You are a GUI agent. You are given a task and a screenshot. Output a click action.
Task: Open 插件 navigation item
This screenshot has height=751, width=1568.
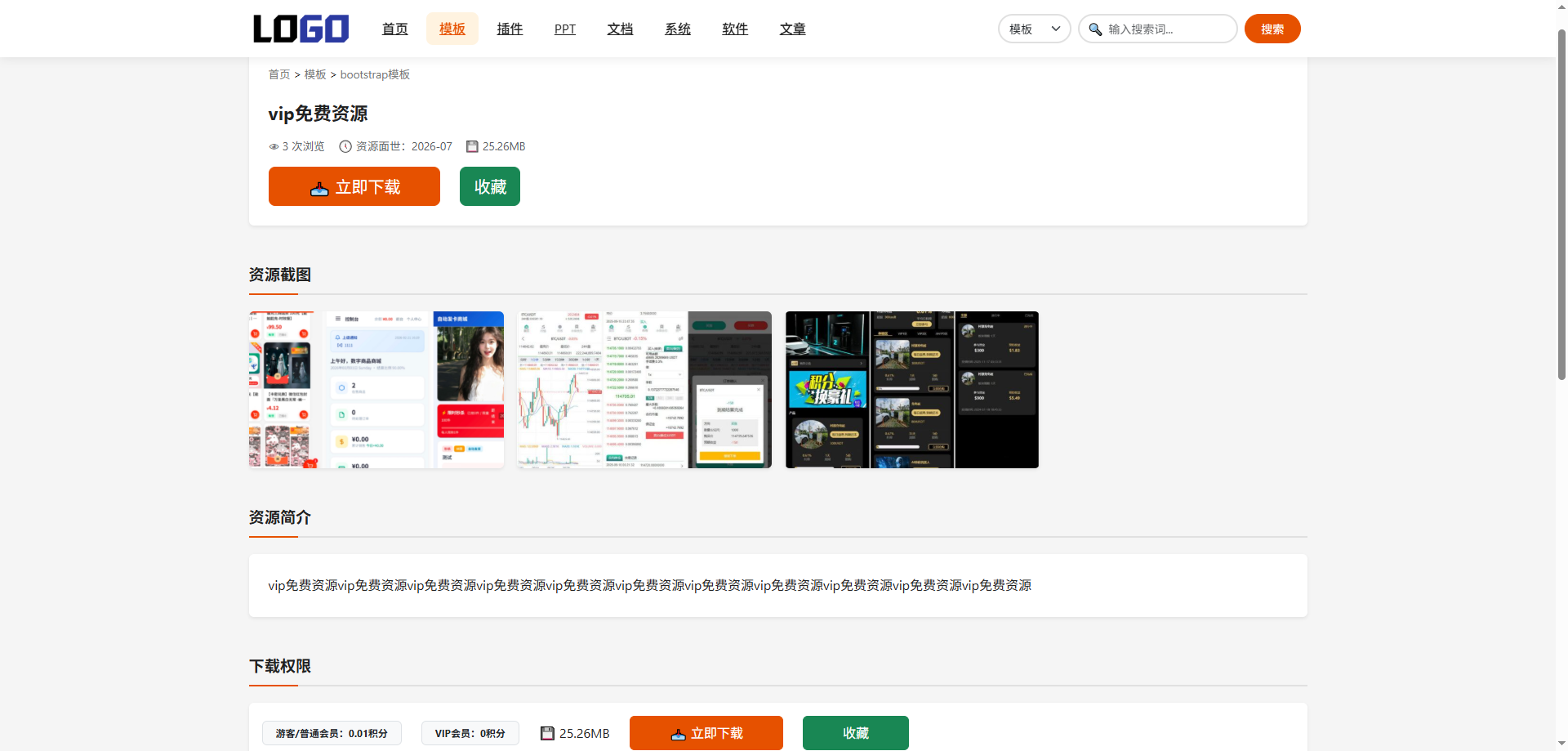point(510,29)
